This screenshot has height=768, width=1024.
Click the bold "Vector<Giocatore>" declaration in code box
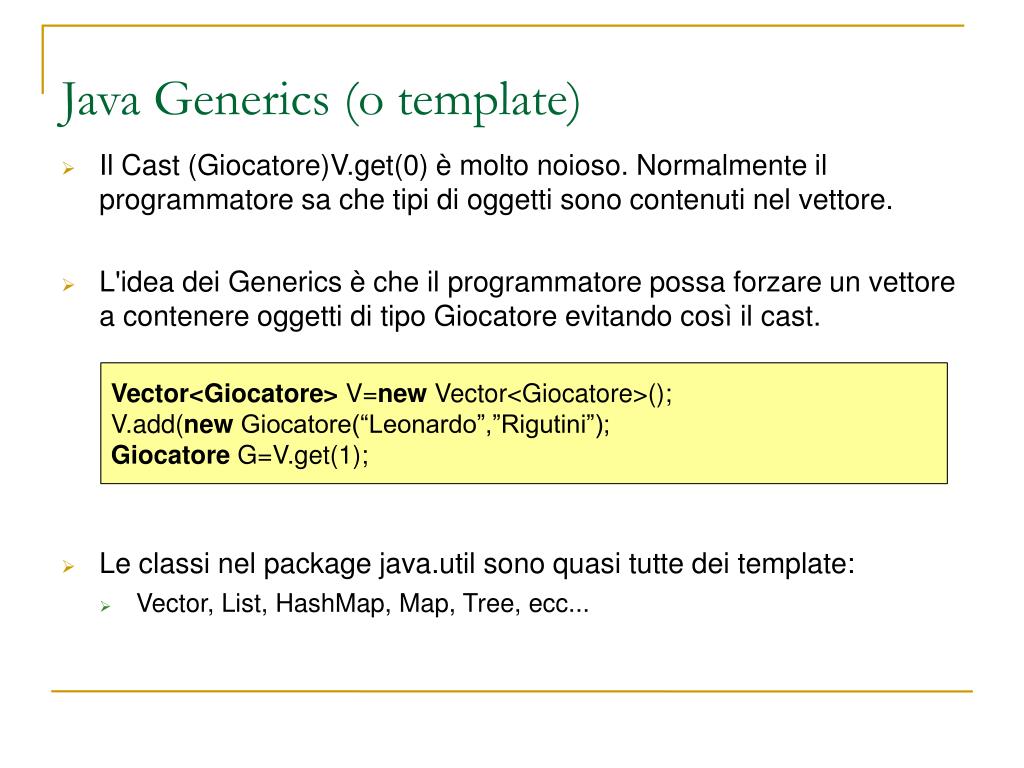(224, 391)
